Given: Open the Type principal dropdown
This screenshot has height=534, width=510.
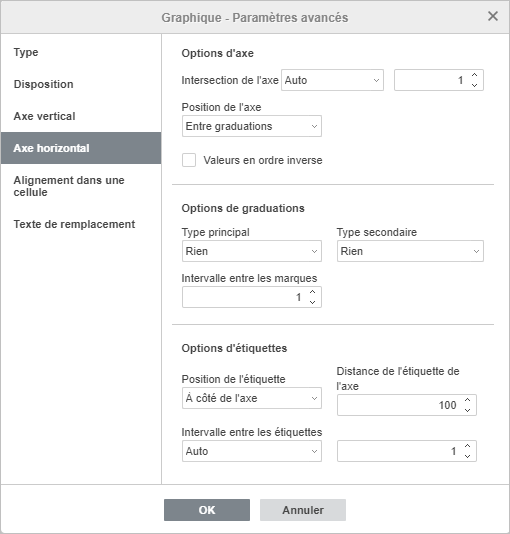Looking at the screenshot, I should click(x=252, y=251).
